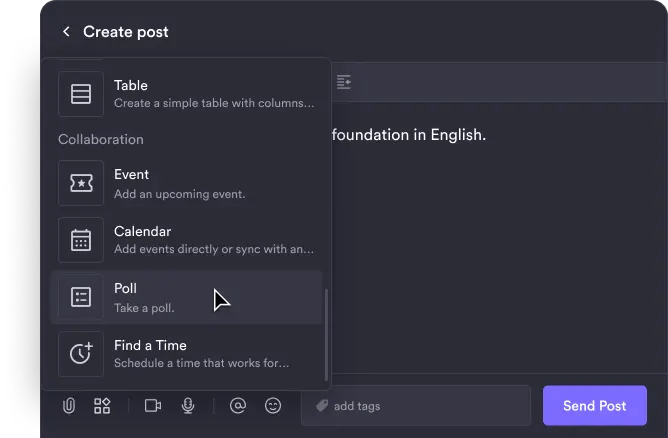Image resolution: width=668 pixels, height=438 pixels.
Task: Go back using the Create post arrow
Action: point(66,32)
